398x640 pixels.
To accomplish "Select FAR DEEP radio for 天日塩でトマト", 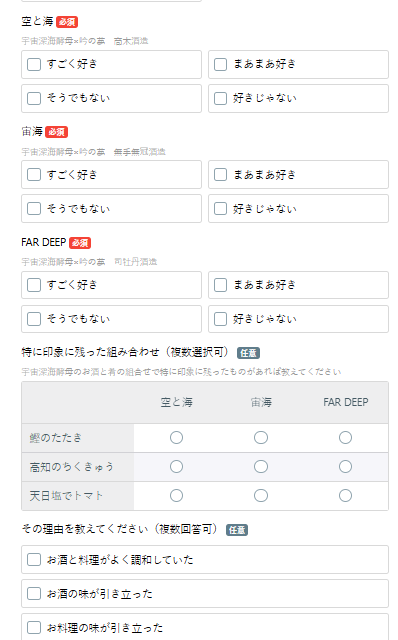I will point(345,496).
